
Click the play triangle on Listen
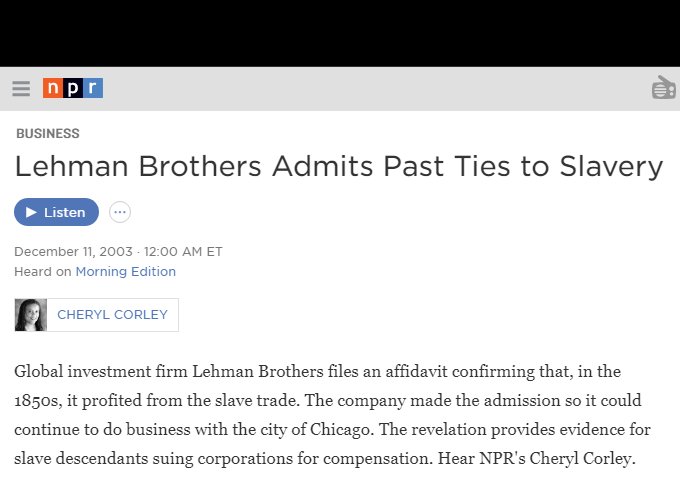click(x=31, y=212)
